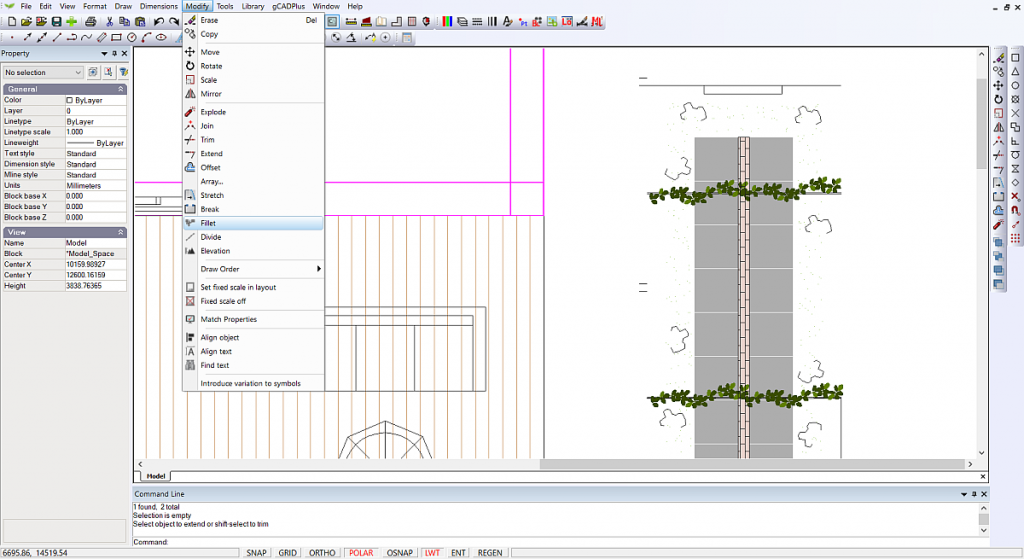Toggle ORTHO mode in status bar
Image resolution: width=1024 pixels, height=559 pixels.
[x=322, y=552]
